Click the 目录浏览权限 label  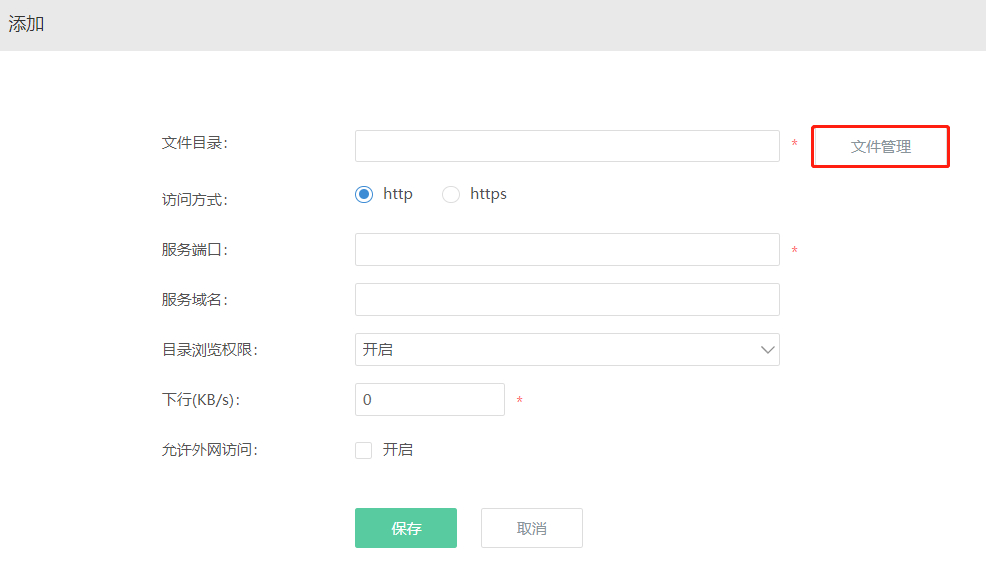coord(209,350)
